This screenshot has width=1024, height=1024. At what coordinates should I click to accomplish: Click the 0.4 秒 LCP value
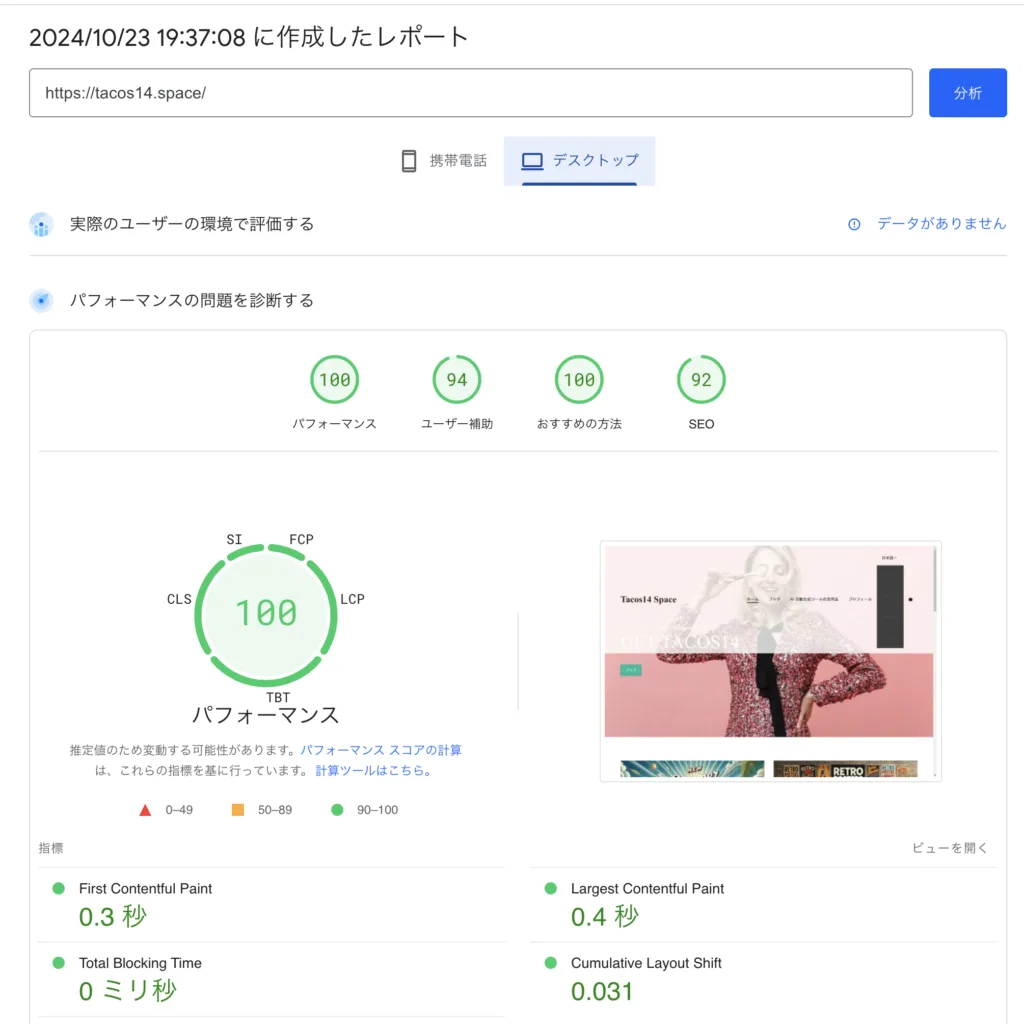pyautogui.click(x=604, y=917)
